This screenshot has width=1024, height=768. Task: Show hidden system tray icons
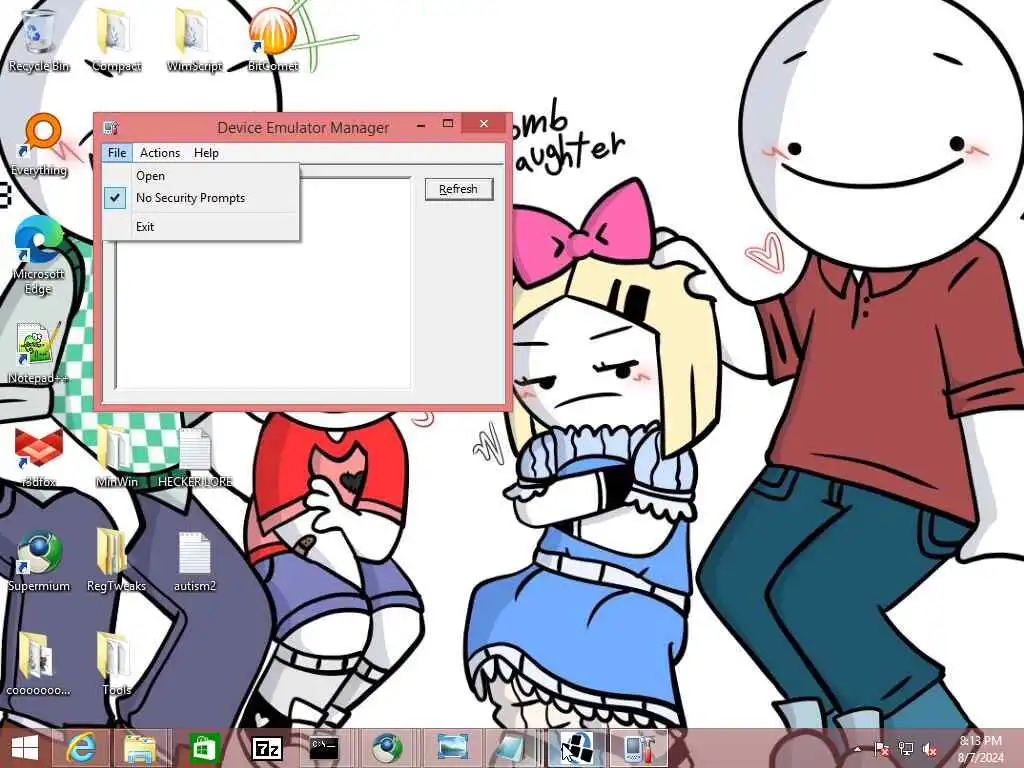point(857,749)
